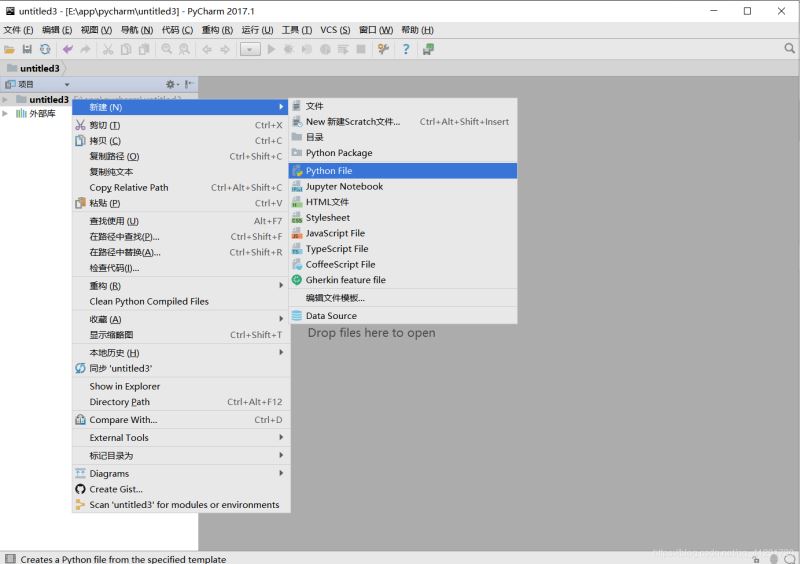Click the Stop square toolbar icon
Viewport: 800px width, 564px height.
[x=361, y=50]
